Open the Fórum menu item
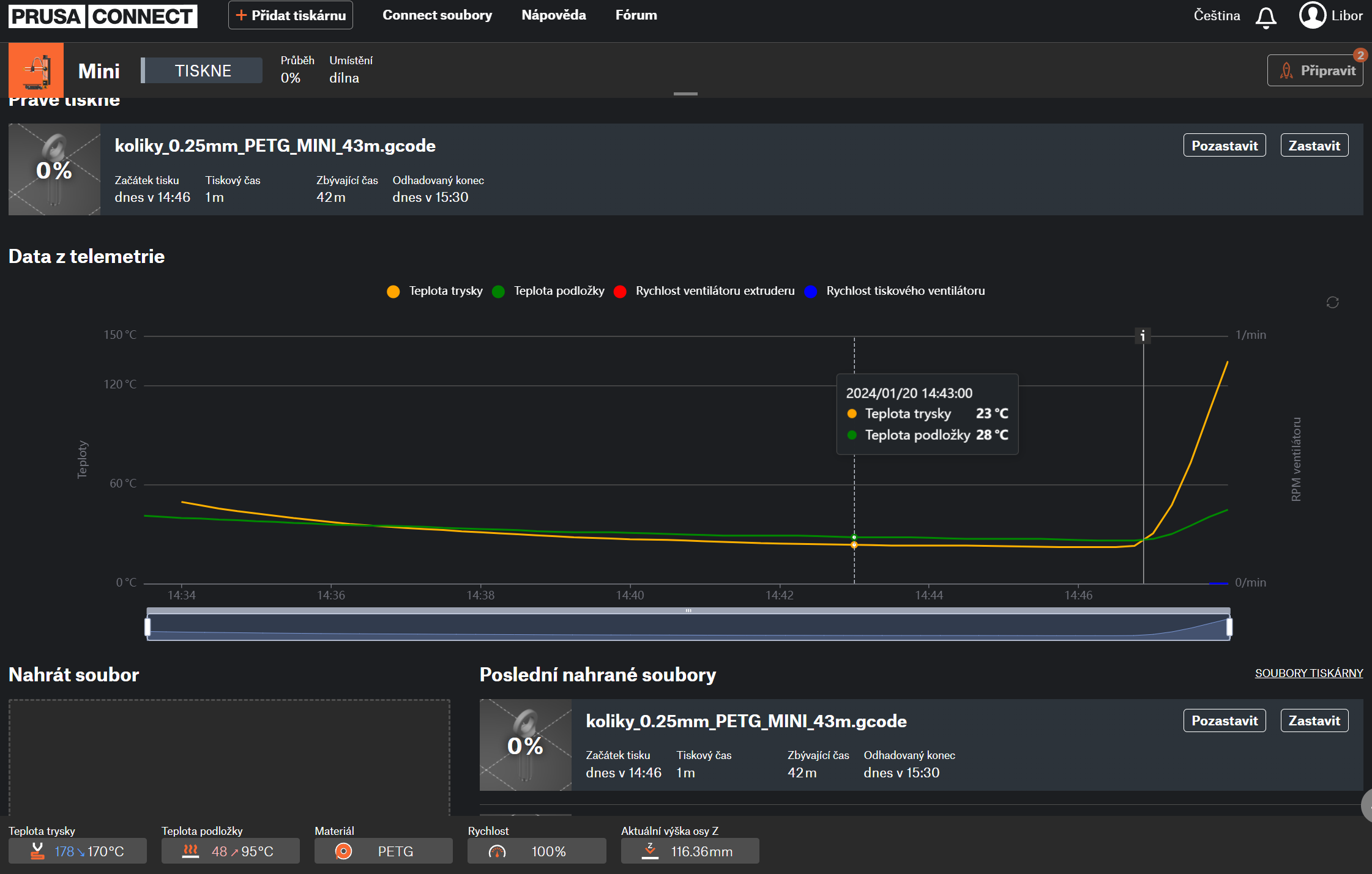 (636, 15)
